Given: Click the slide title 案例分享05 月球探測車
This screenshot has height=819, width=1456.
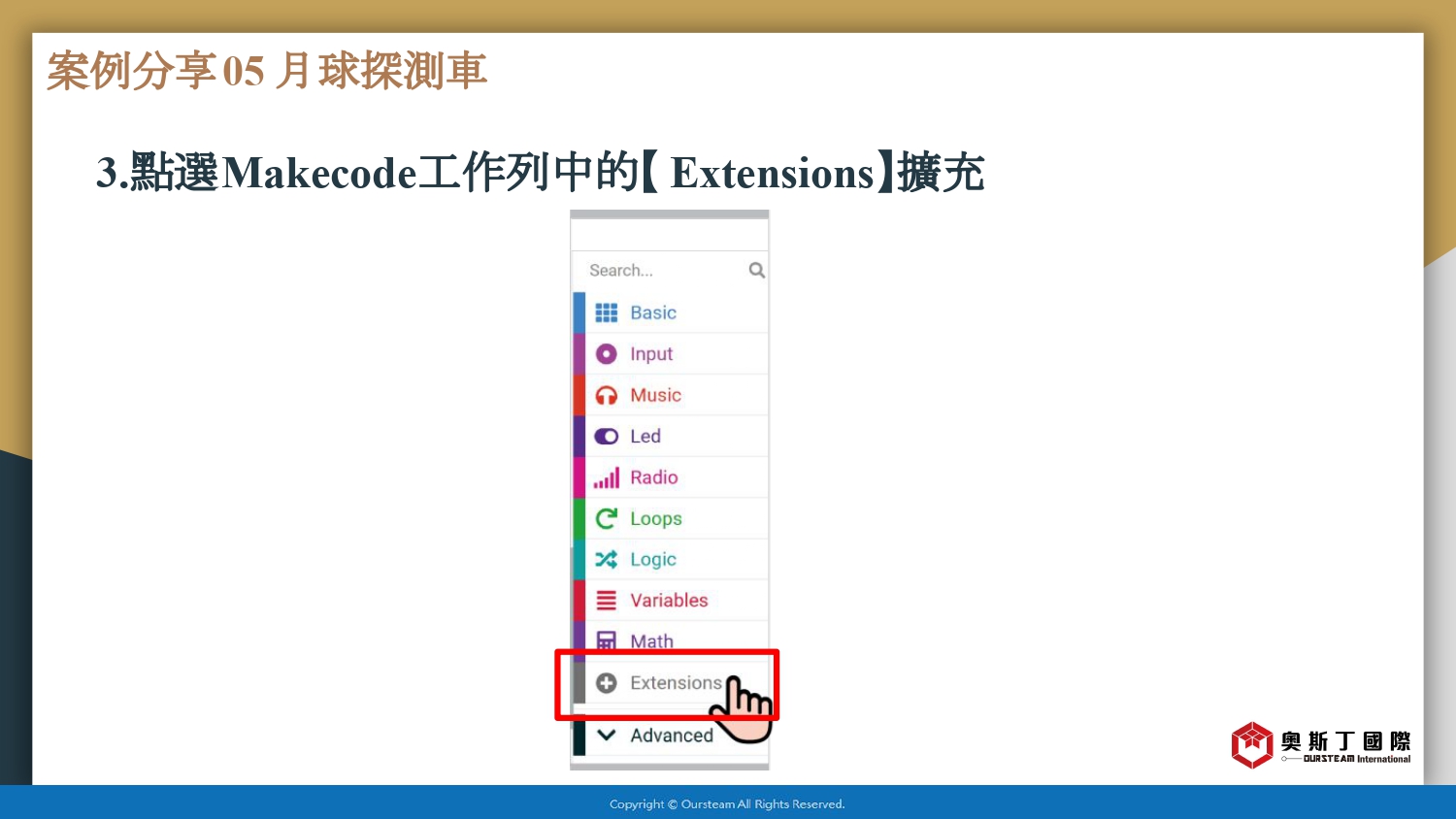Looking at the screenshot, I should (267, 71).
